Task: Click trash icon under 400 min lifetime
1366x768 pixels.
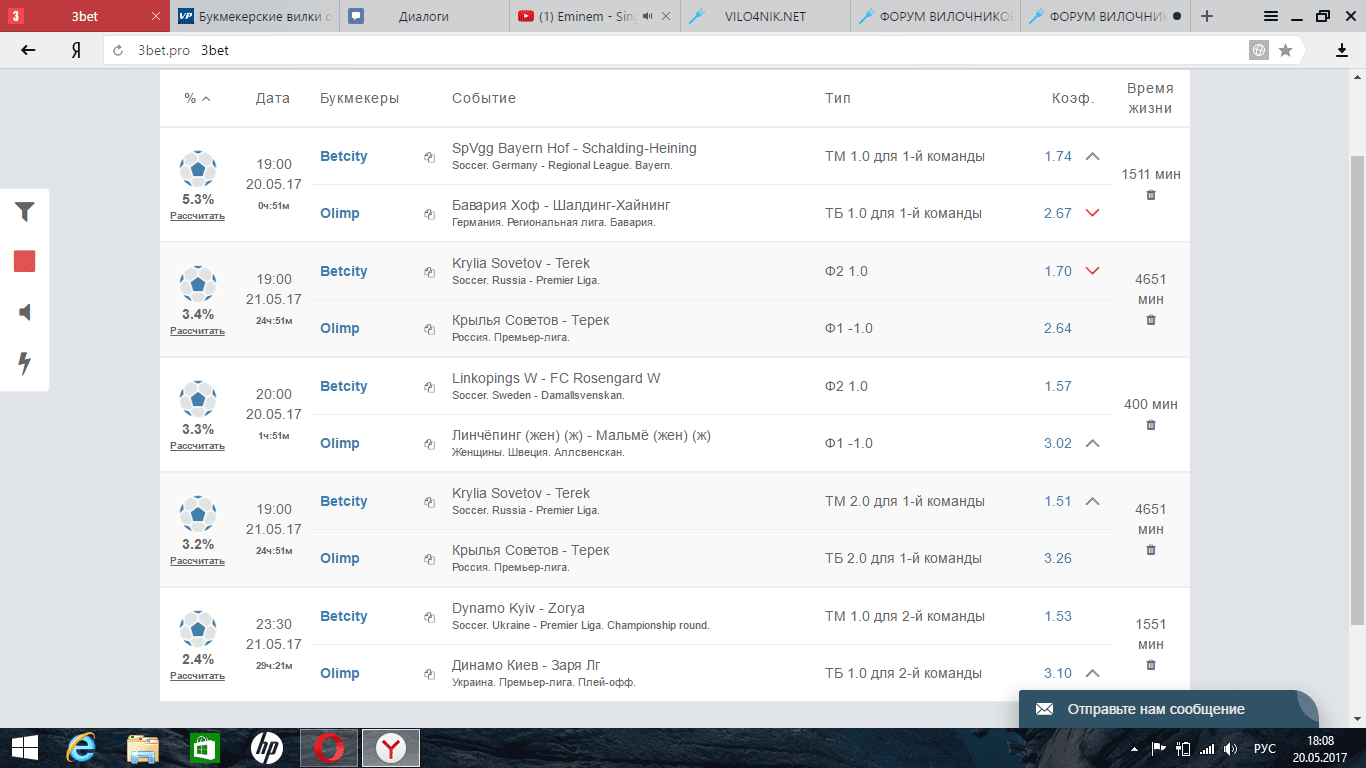Action: pyautogui.click(x=1150, y=425)
